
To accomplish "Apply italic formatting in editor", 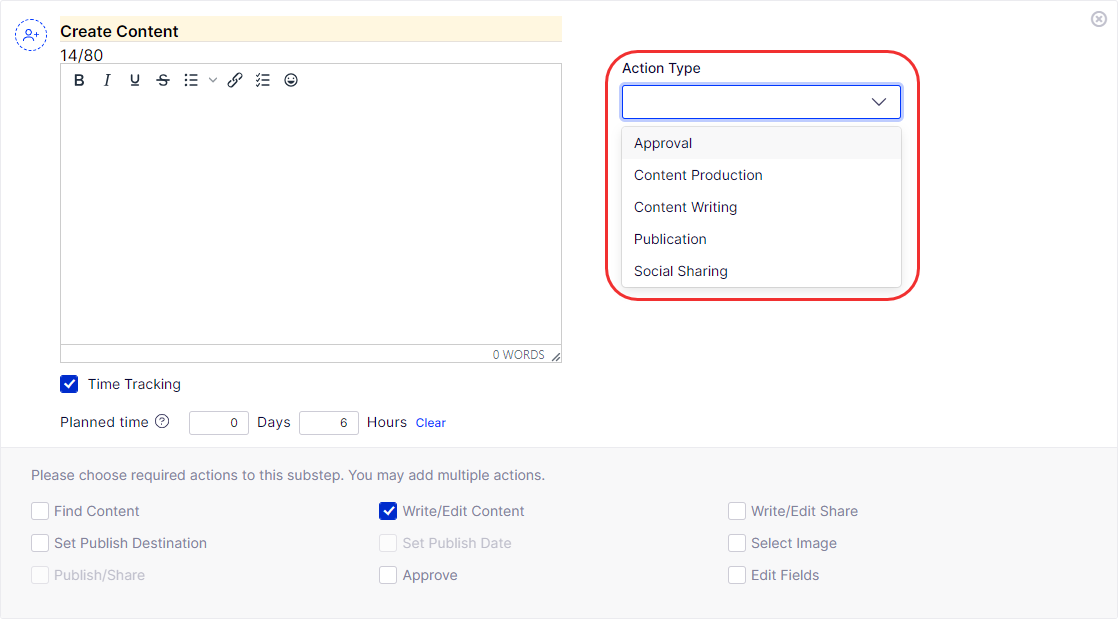I will point(107,81).
